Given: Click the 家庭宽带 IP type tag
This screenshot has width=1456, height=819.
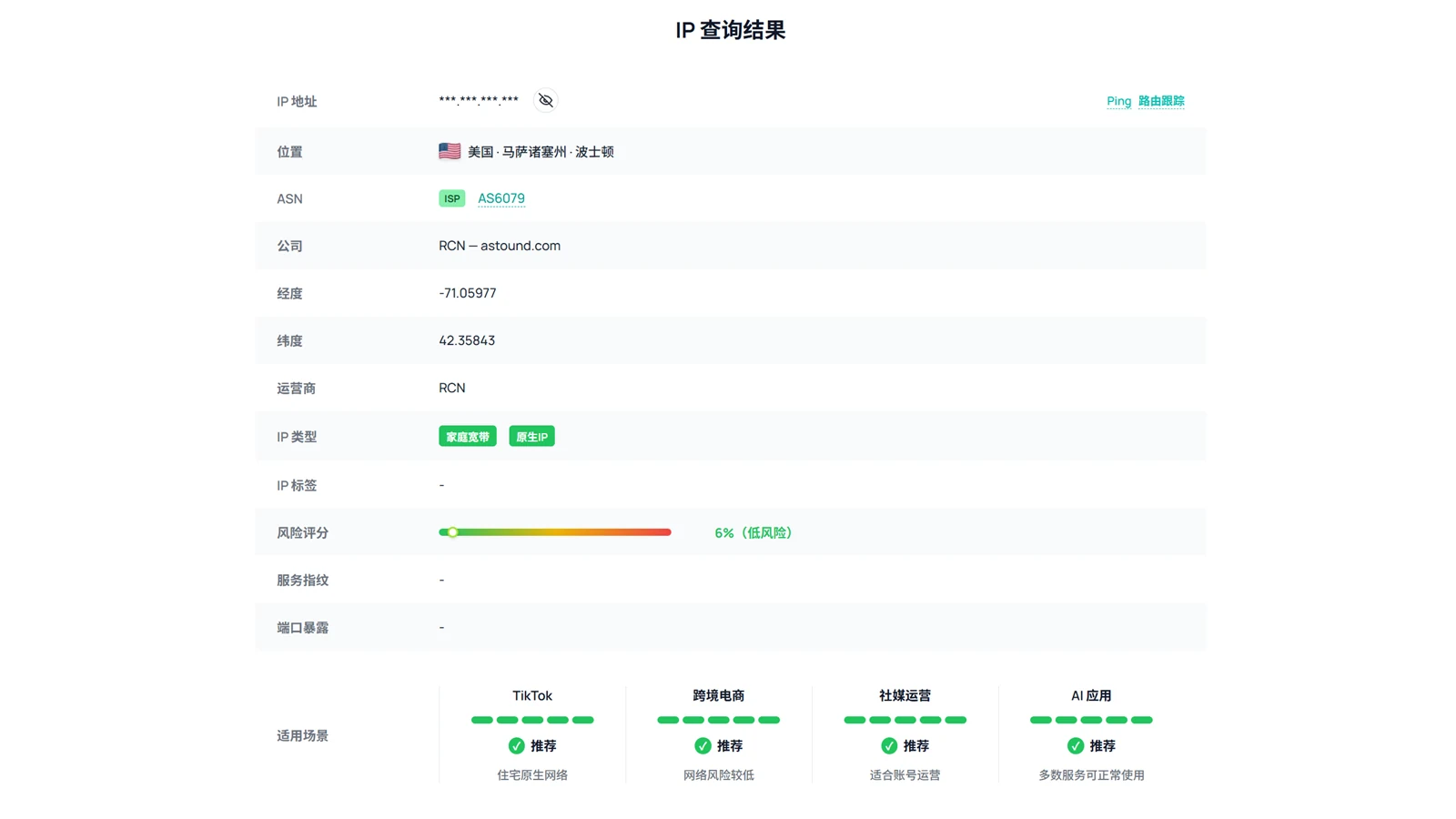Looking at the screenshot, I should (x=468, y=437).
